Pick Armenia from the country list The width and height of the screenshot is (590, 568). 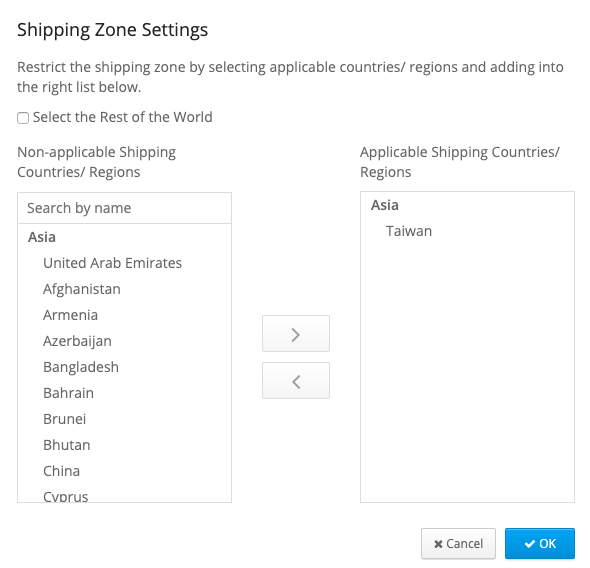pyautogui.click(x=70, y=315)
